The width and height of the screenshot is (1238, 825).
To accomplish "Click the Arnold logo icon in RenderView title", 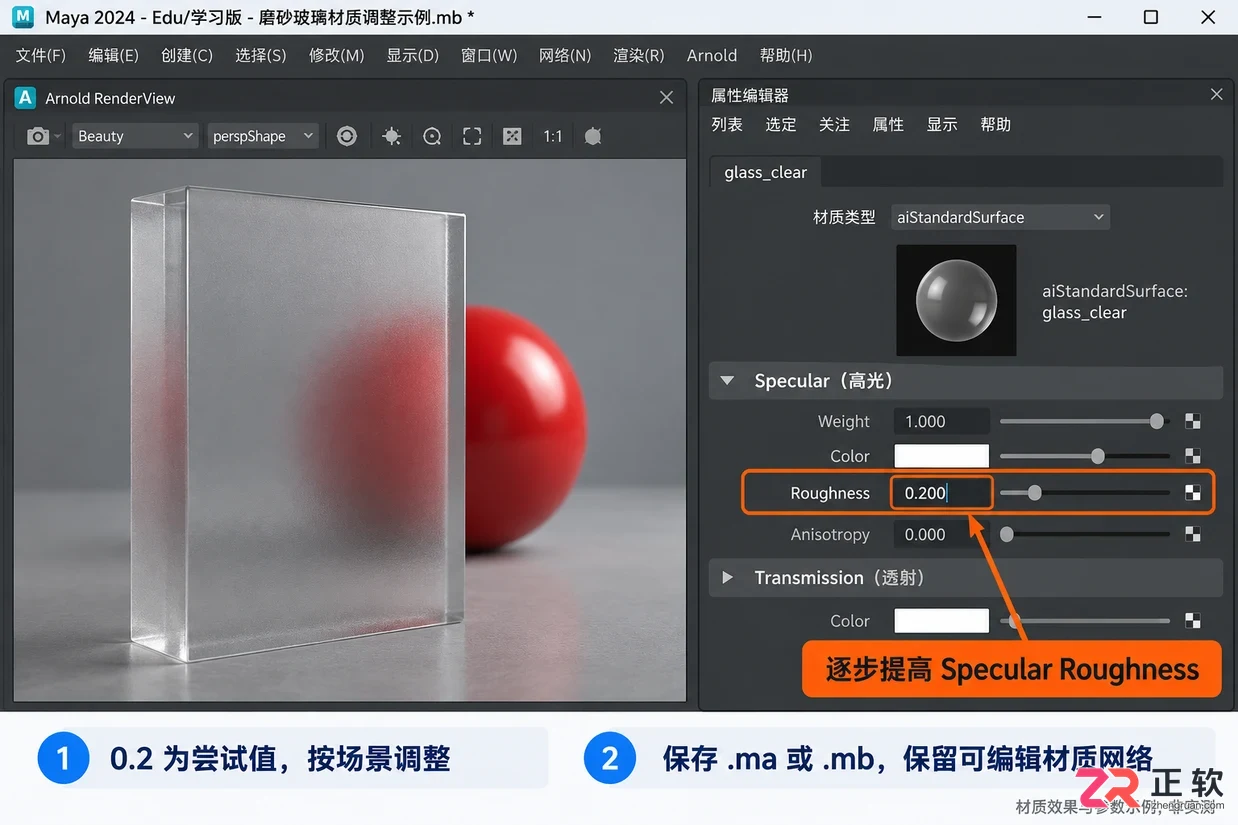I will coord(26,98).
